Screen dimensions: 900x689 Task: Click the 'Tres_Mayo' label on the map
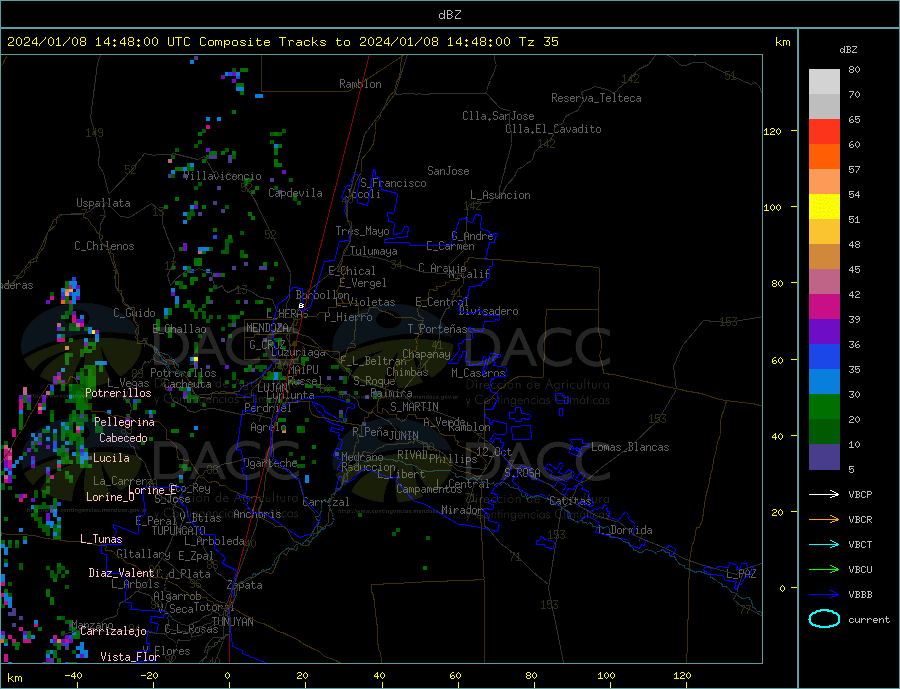point(362,231)
